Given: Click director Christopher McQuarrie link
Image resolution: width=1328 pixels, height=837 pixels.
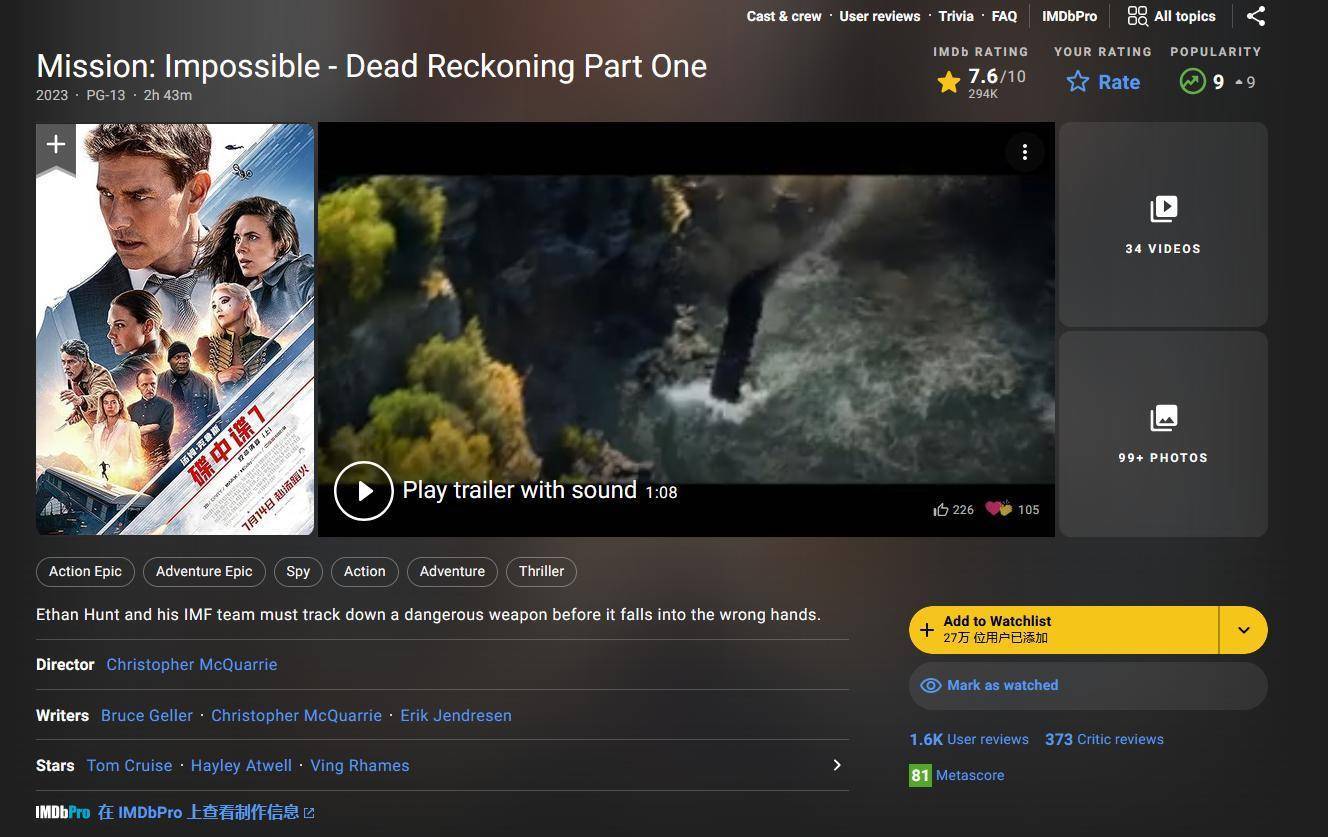Looking at the screenshot, I should point(192,665).
